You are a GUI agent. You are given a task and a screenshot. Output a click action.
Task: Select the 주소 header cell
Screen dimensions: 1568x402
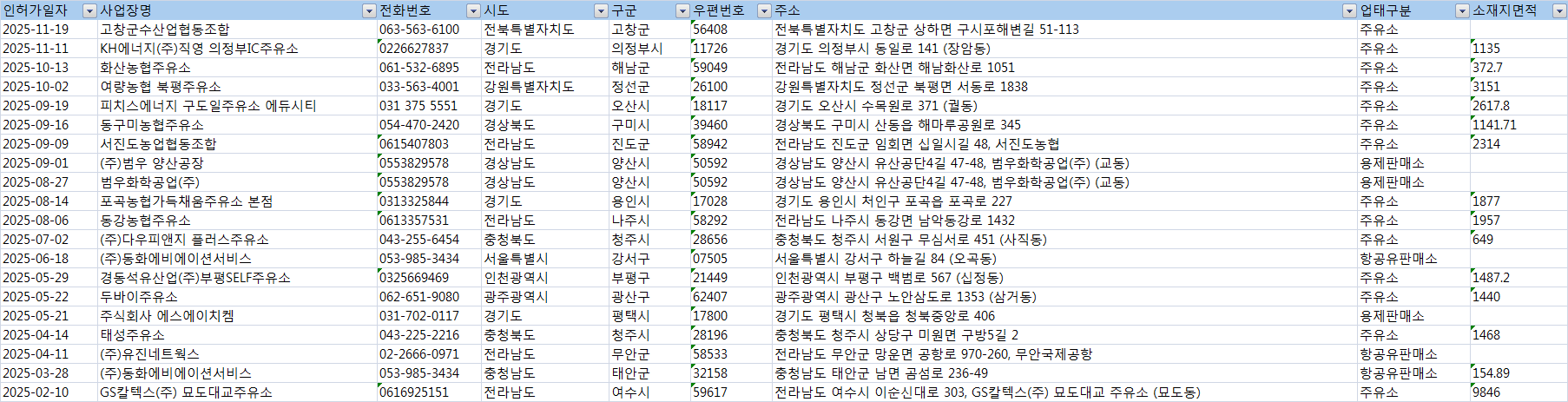pyautogui.click(x=1064, y=10)
